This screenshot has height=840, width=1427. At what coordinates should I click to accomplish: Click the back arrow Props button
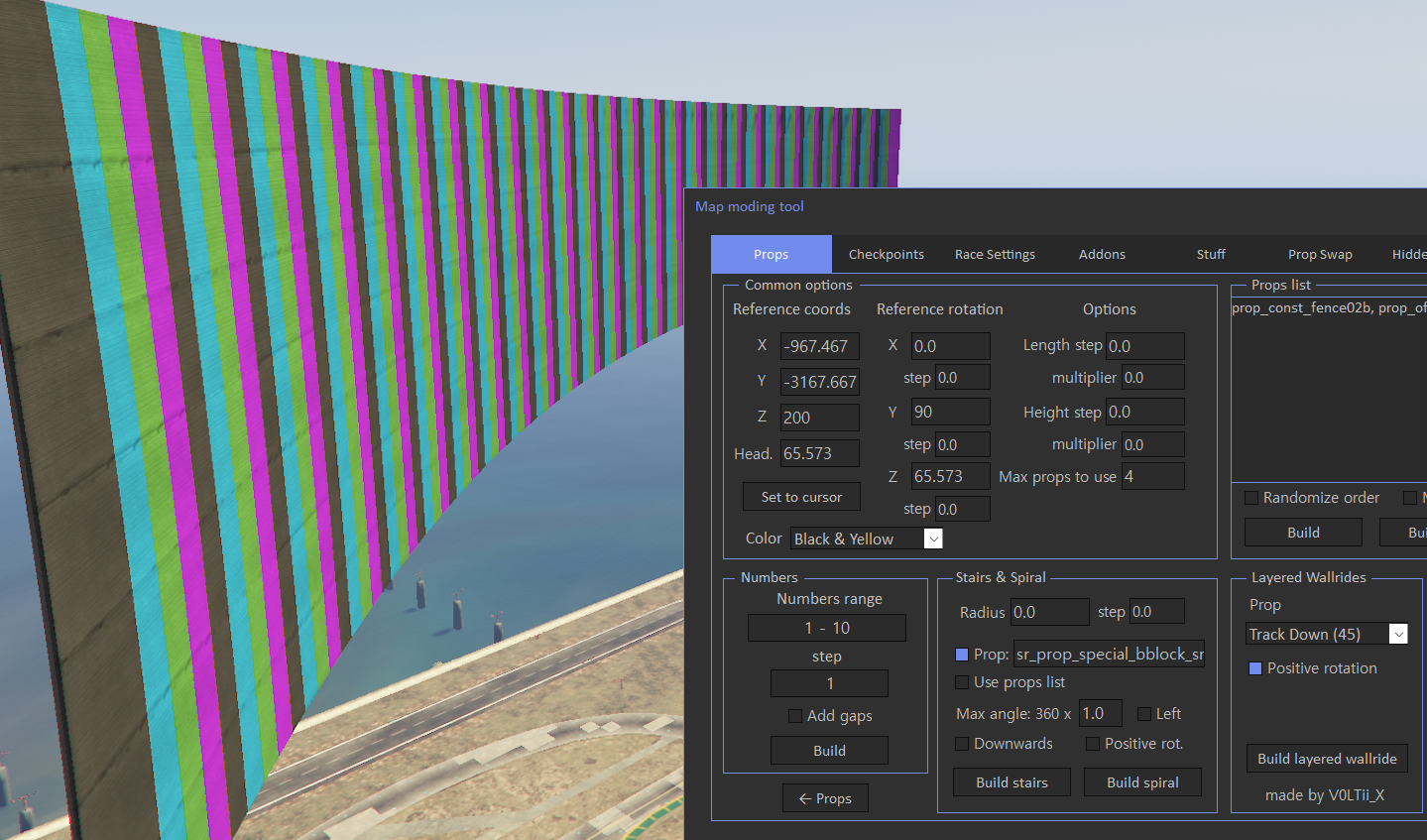pos(825,798)
